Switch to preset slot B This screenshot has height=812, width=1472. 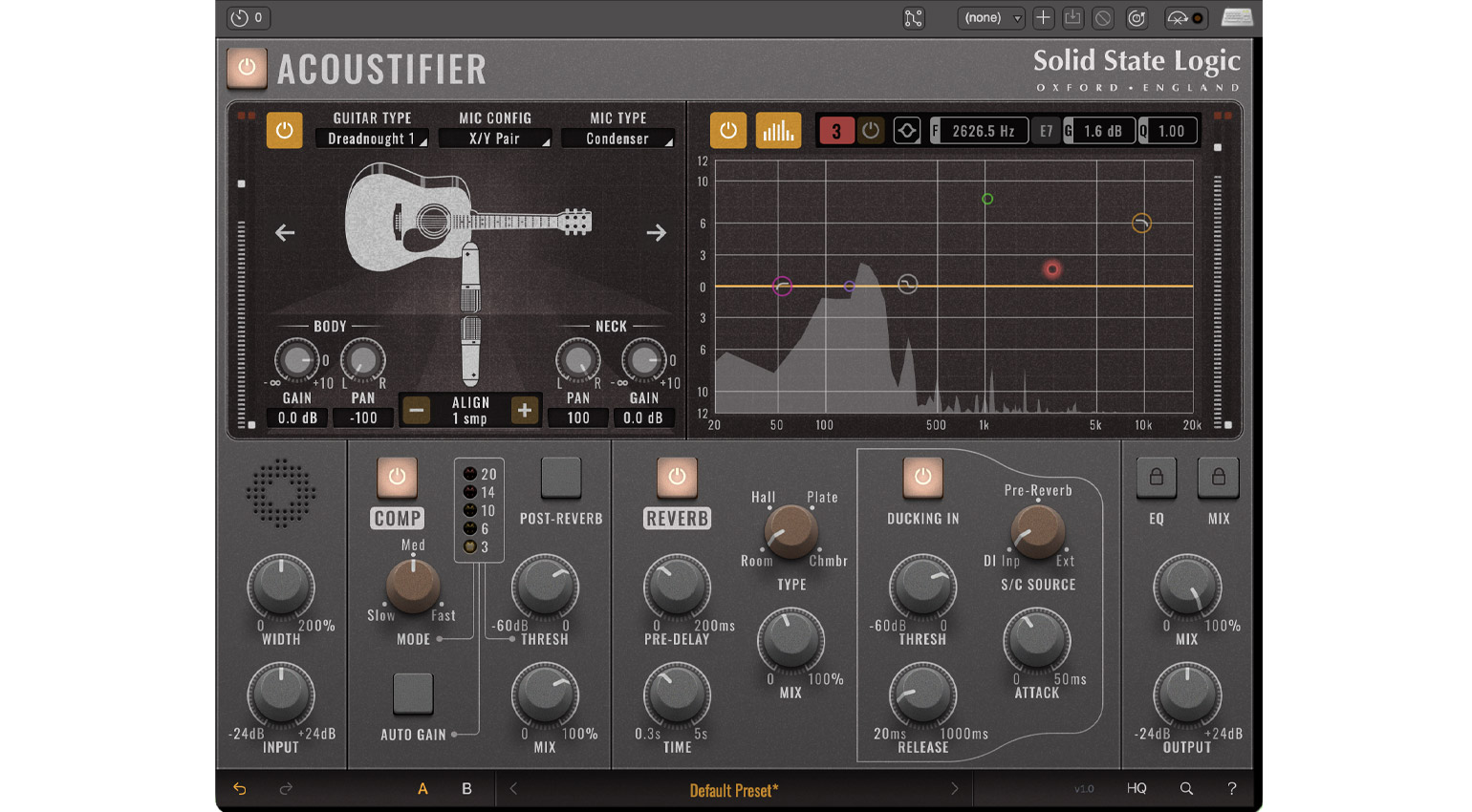pyautogui.click(x=466, y=789)
